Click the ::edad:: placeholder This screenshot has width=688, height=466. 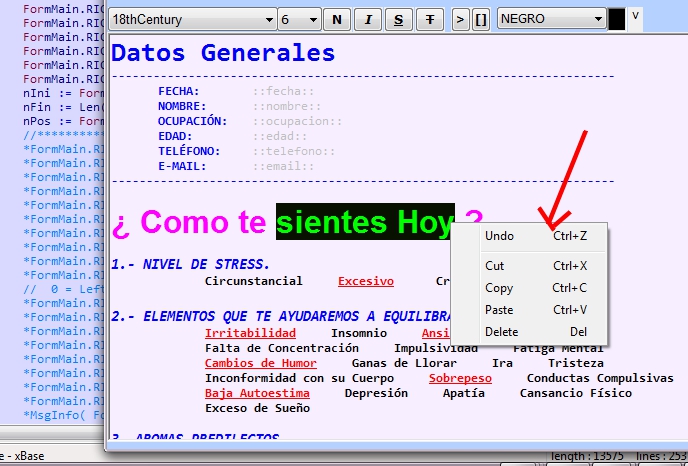coord(280,136)
